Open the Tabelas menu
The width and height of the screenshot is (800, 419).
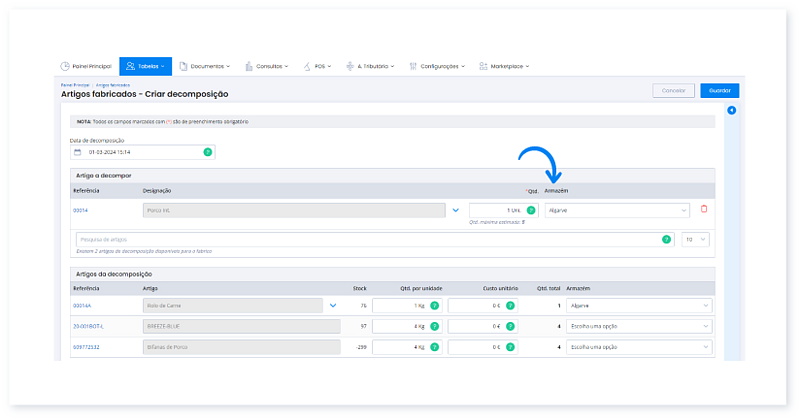pyautogui.click(x=145, y=66)
